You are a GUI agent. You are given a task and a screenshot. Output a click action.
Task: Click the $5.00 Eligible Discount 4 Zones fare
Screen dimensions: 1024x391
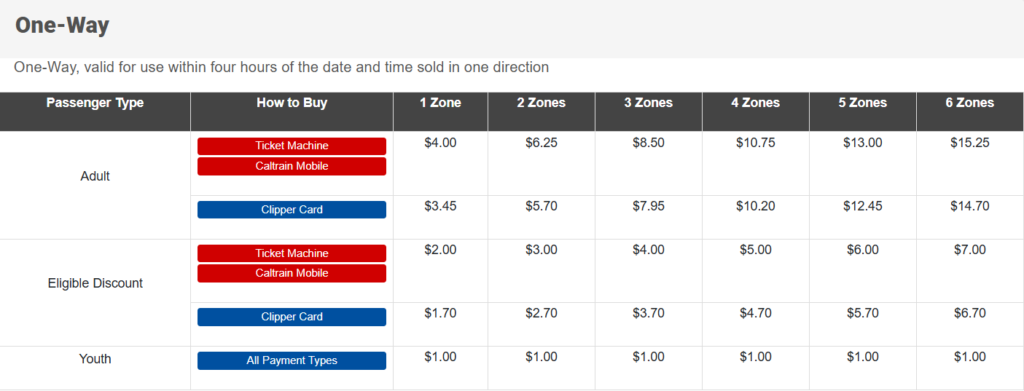756,249
